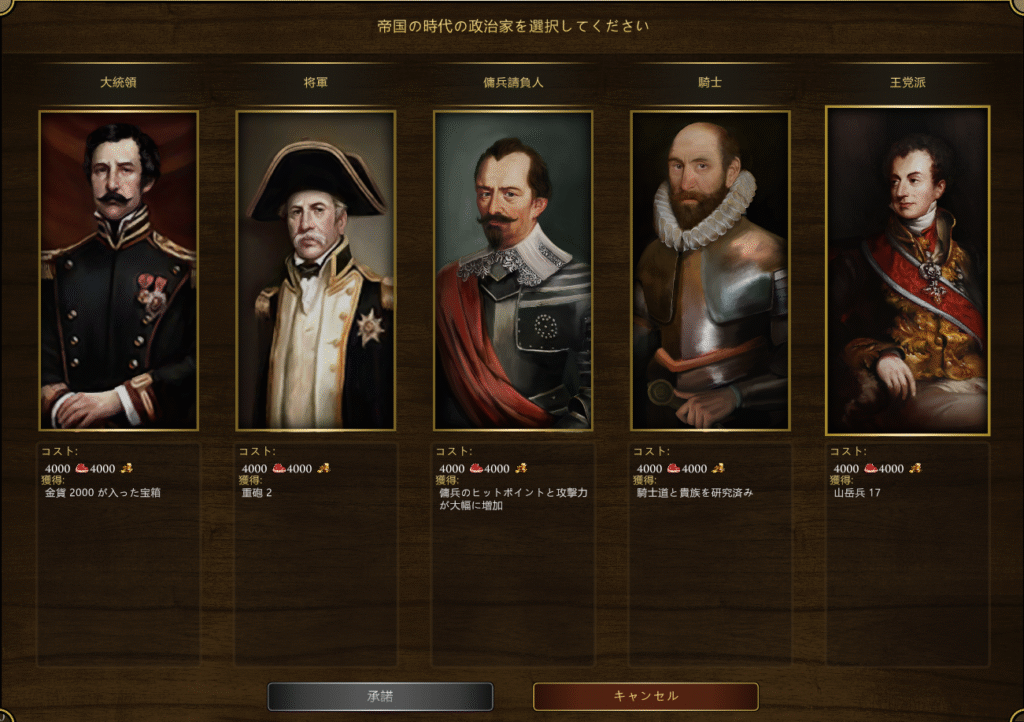This screenshot has width=1024, height=722.
Task: Click 山岳兵 17 reward text
Action: tap(857, 493)
